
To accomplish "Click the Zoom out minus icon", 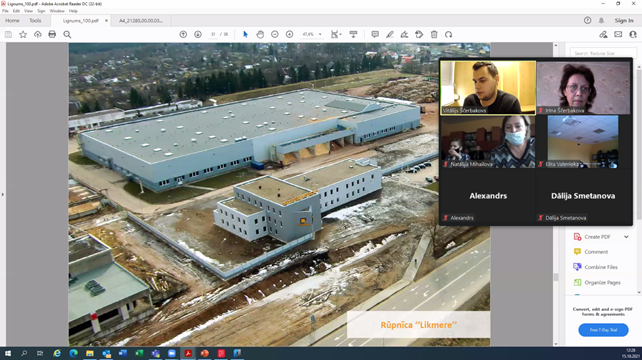I will tap(275, 34).
